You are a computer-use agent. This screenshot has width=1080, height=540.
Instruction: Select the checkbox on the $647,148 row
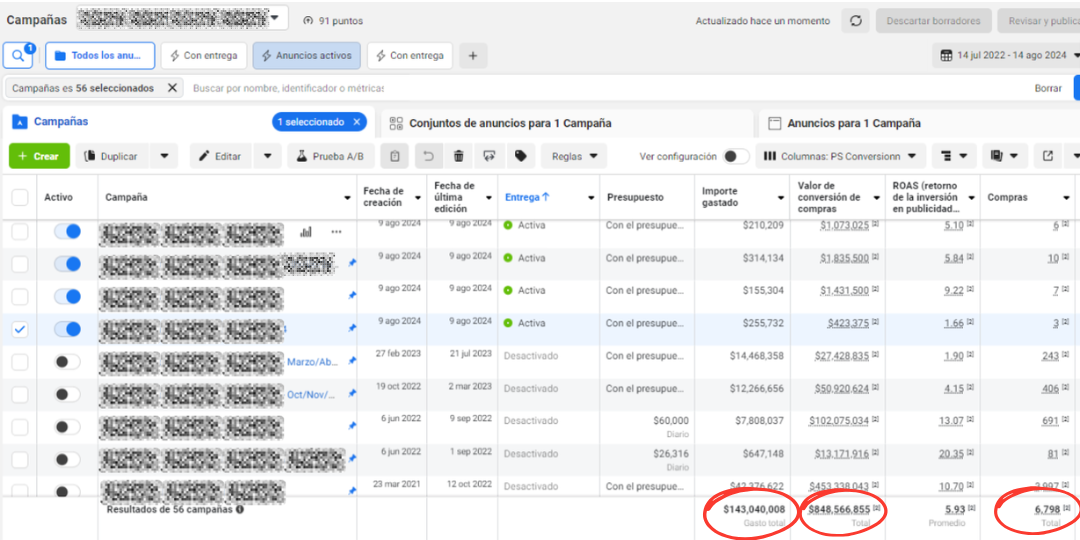pyautogui.click(x=20, y=459)
